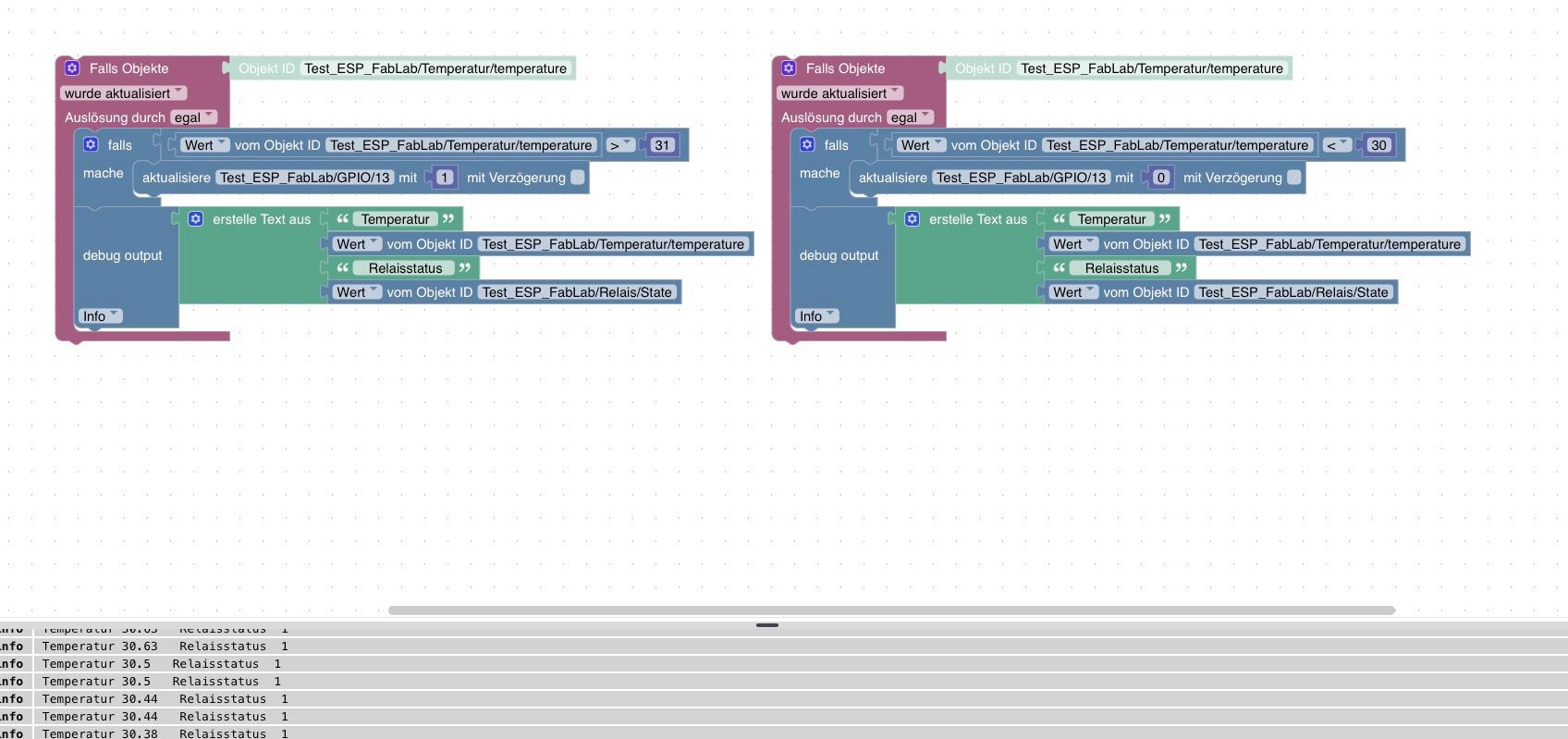The image size is (1568, 739).
Task: Open gear on right erstelle Text aus block
Action: (x=912, y=218)
